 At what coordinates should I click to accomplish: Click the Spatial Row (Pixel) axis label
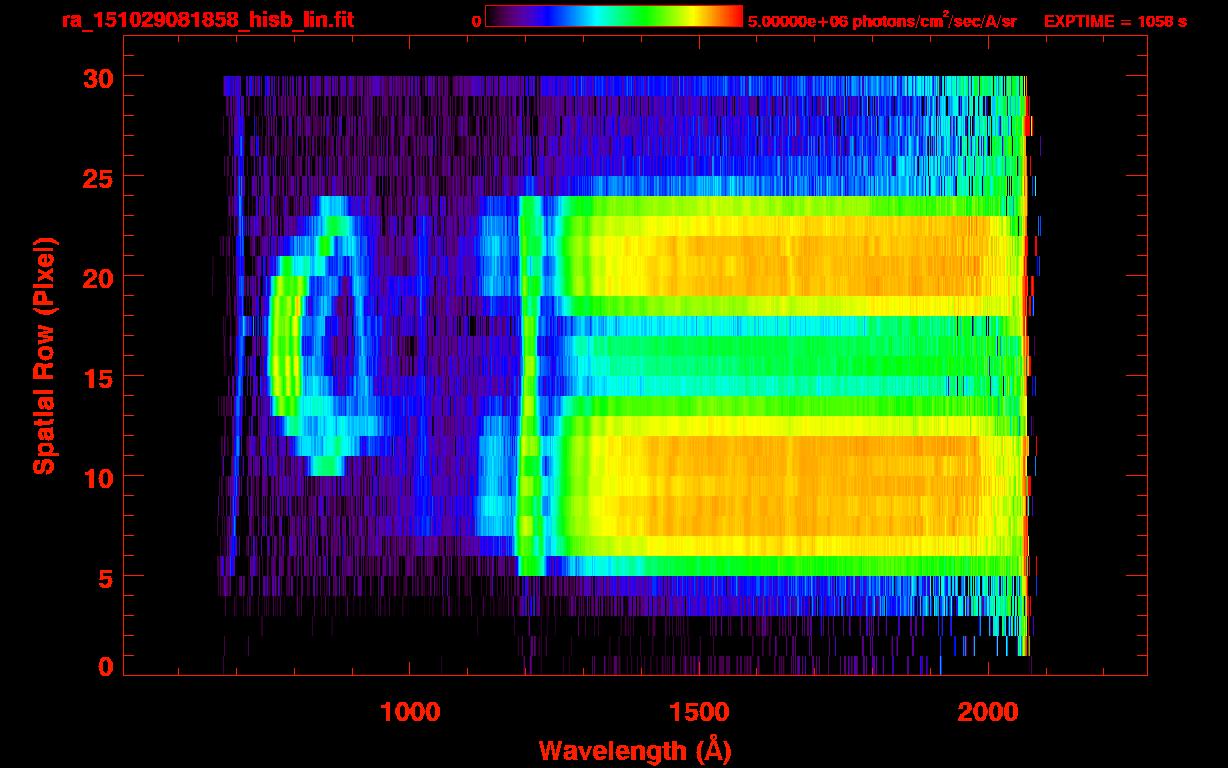[x=45, y=355]
